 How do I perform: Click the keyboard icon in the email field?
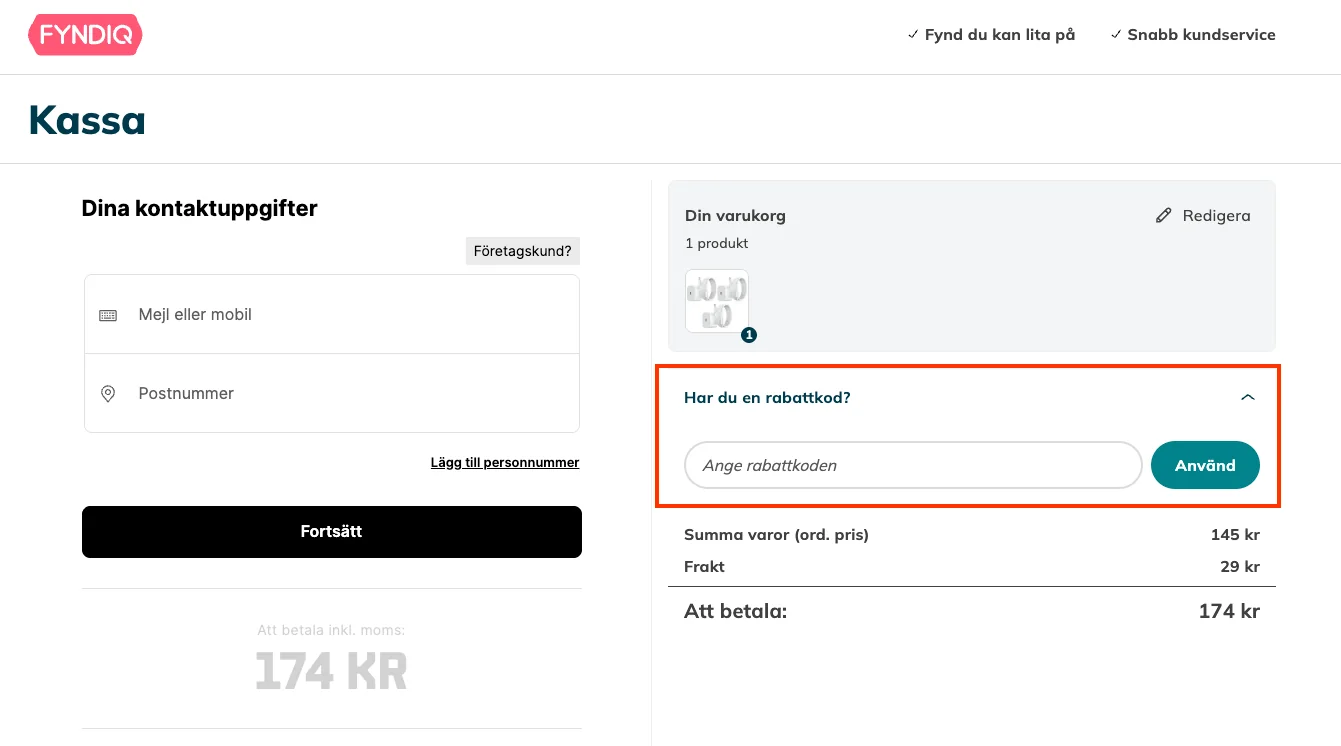[x=107, y=314]
